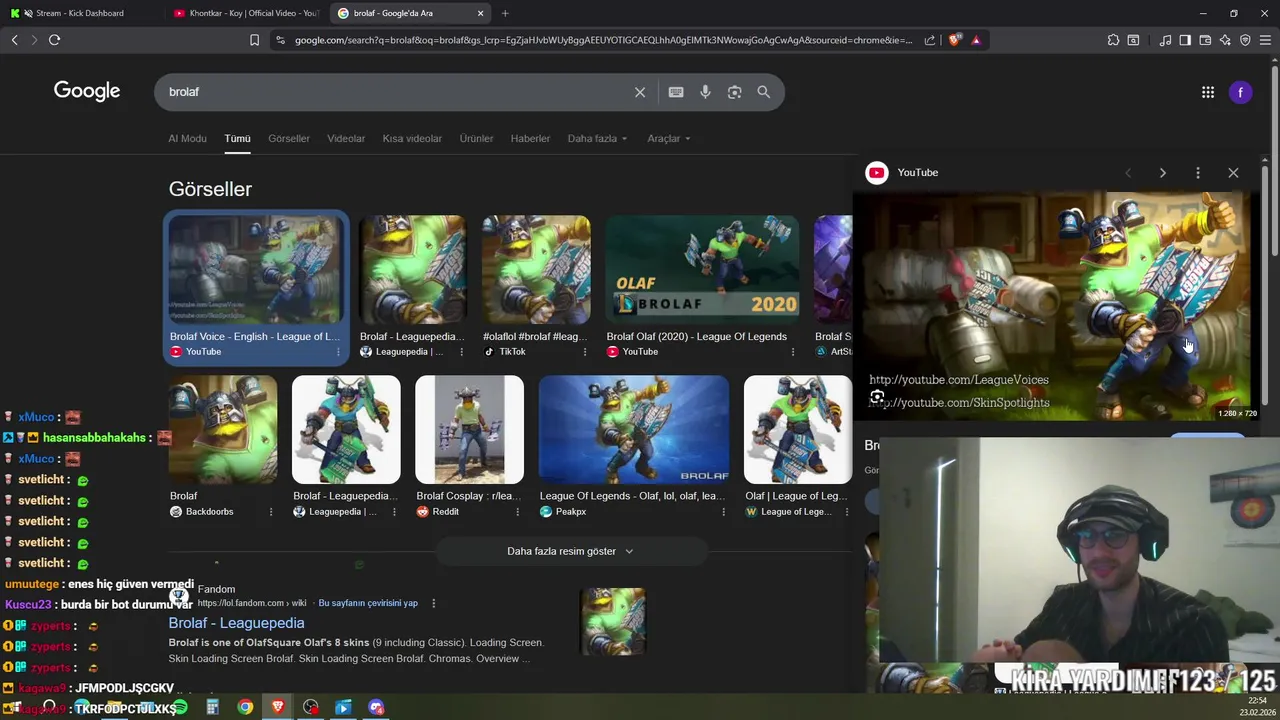
Task: Open the Brolaf Backdoorbs thumbnail
Action: pos(223,430)
